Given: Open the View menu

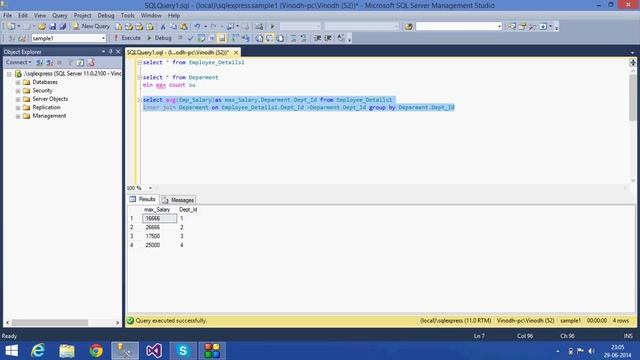Looking at the screenshot, I should click(40, 16).
